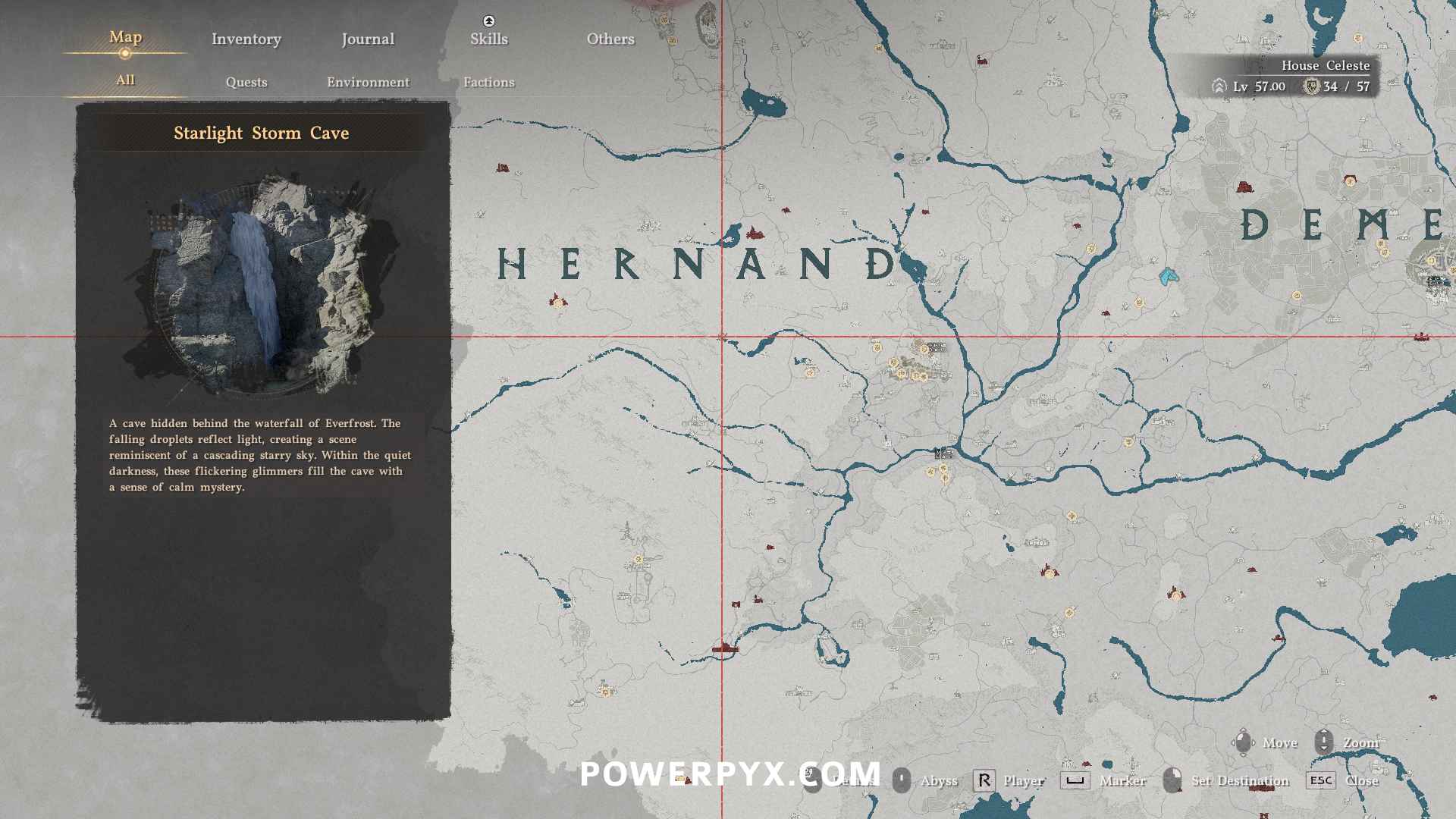Select the Others tab
The image size is (1456, 819).
[610, 39]
